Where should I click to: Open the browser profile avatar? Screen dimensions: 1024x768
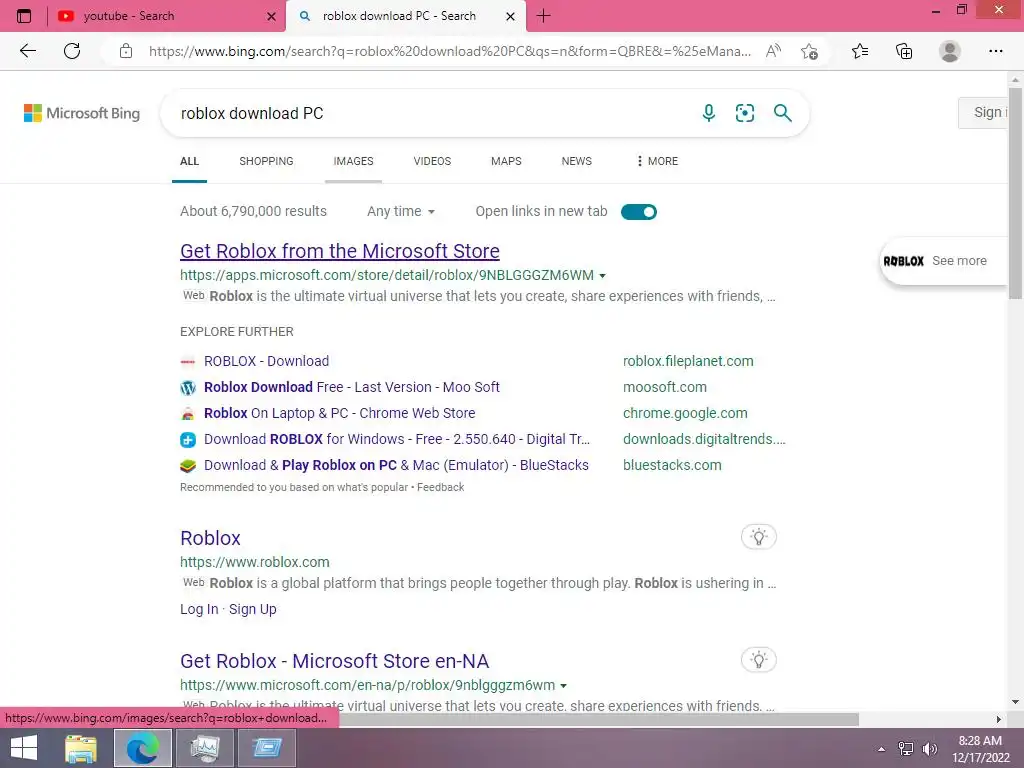(950, 51)
